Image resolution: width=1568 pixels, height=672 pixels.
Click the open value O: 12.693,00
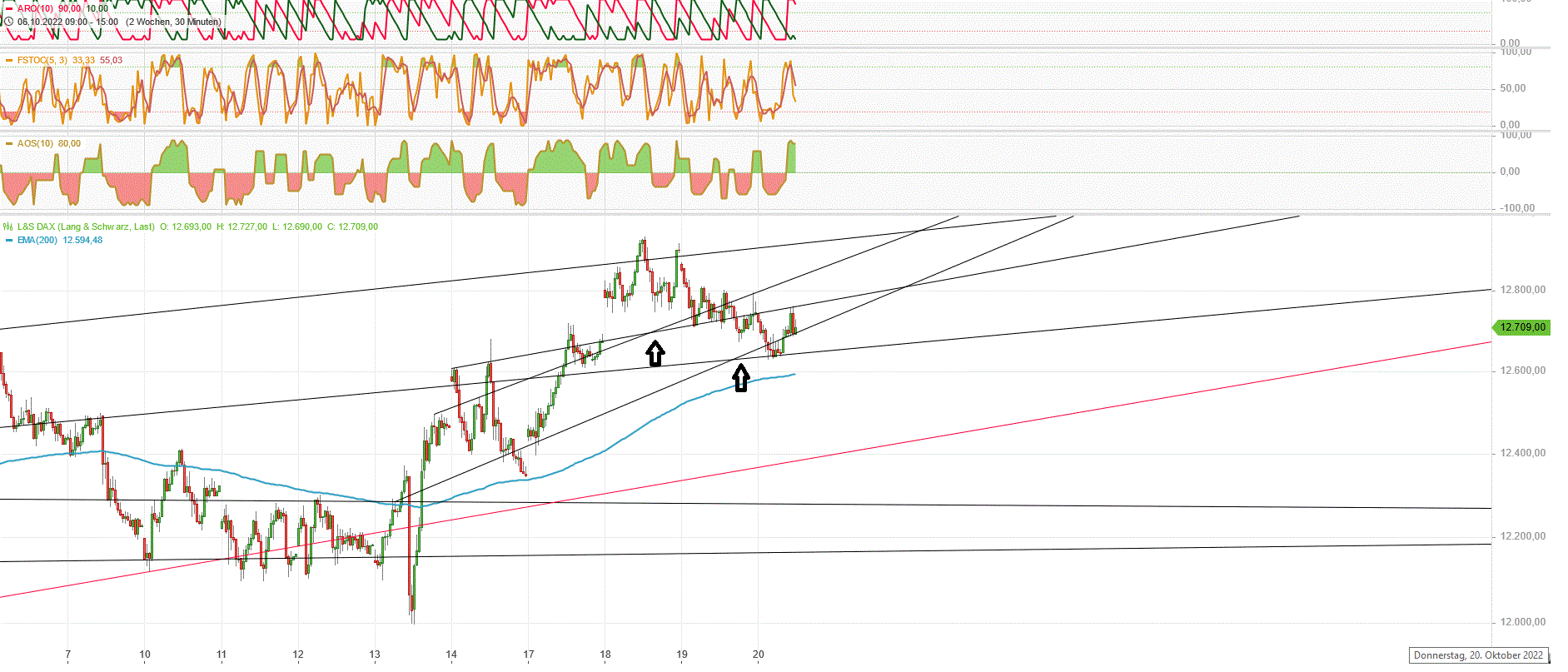tap(186, 226)
